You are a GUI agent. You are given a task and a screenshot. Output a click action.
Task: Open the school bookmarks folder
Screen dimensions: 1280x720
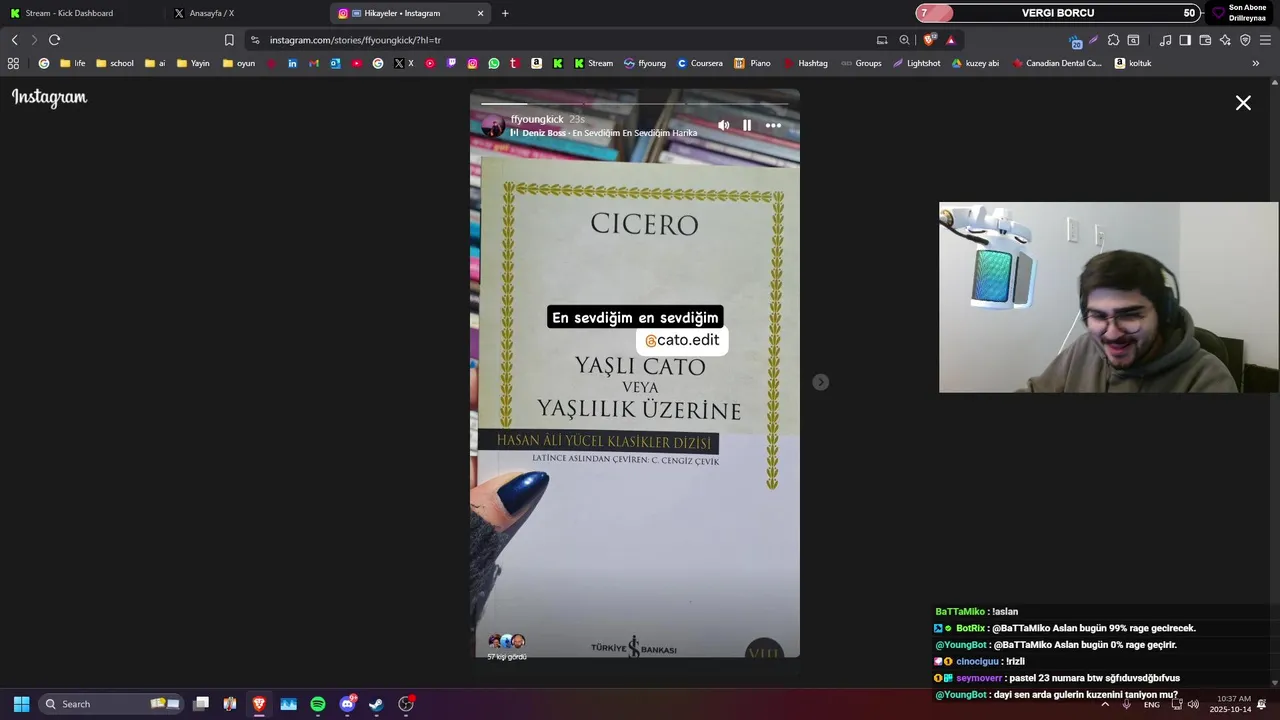(x=115, y=63)
